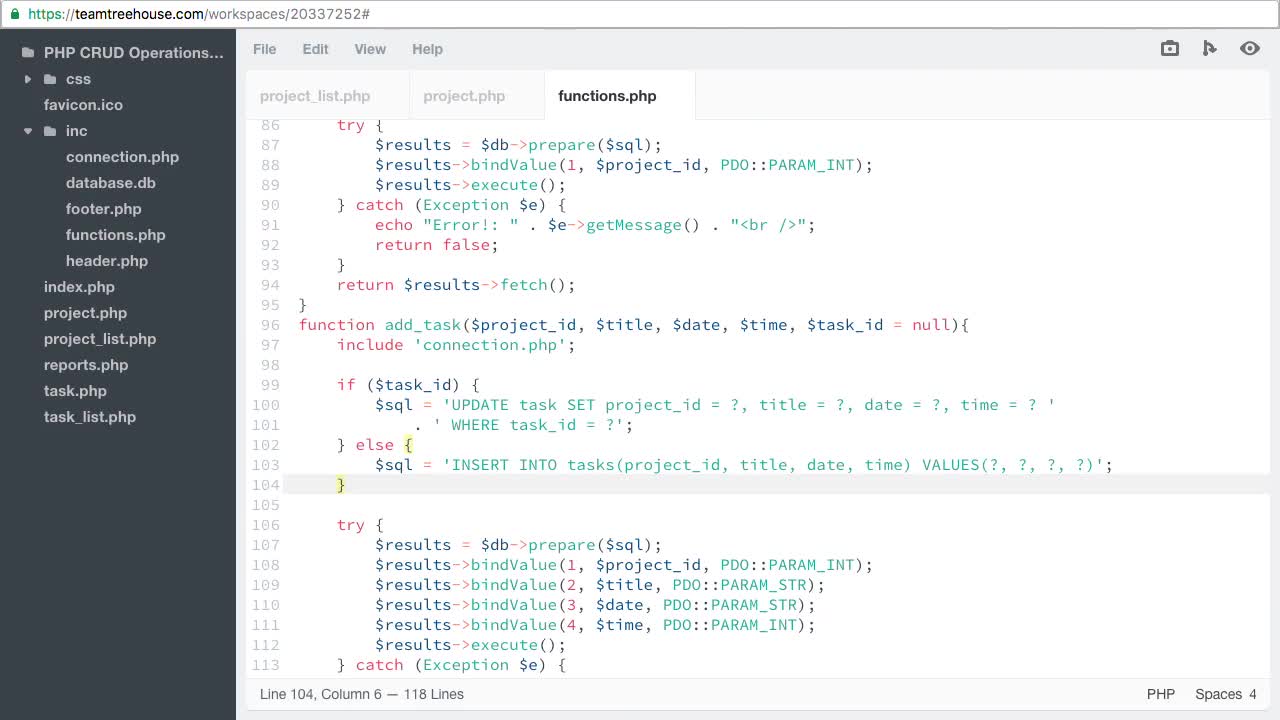
Task: Change the PHP language mode in status bar
Action: click(1161, 694)
